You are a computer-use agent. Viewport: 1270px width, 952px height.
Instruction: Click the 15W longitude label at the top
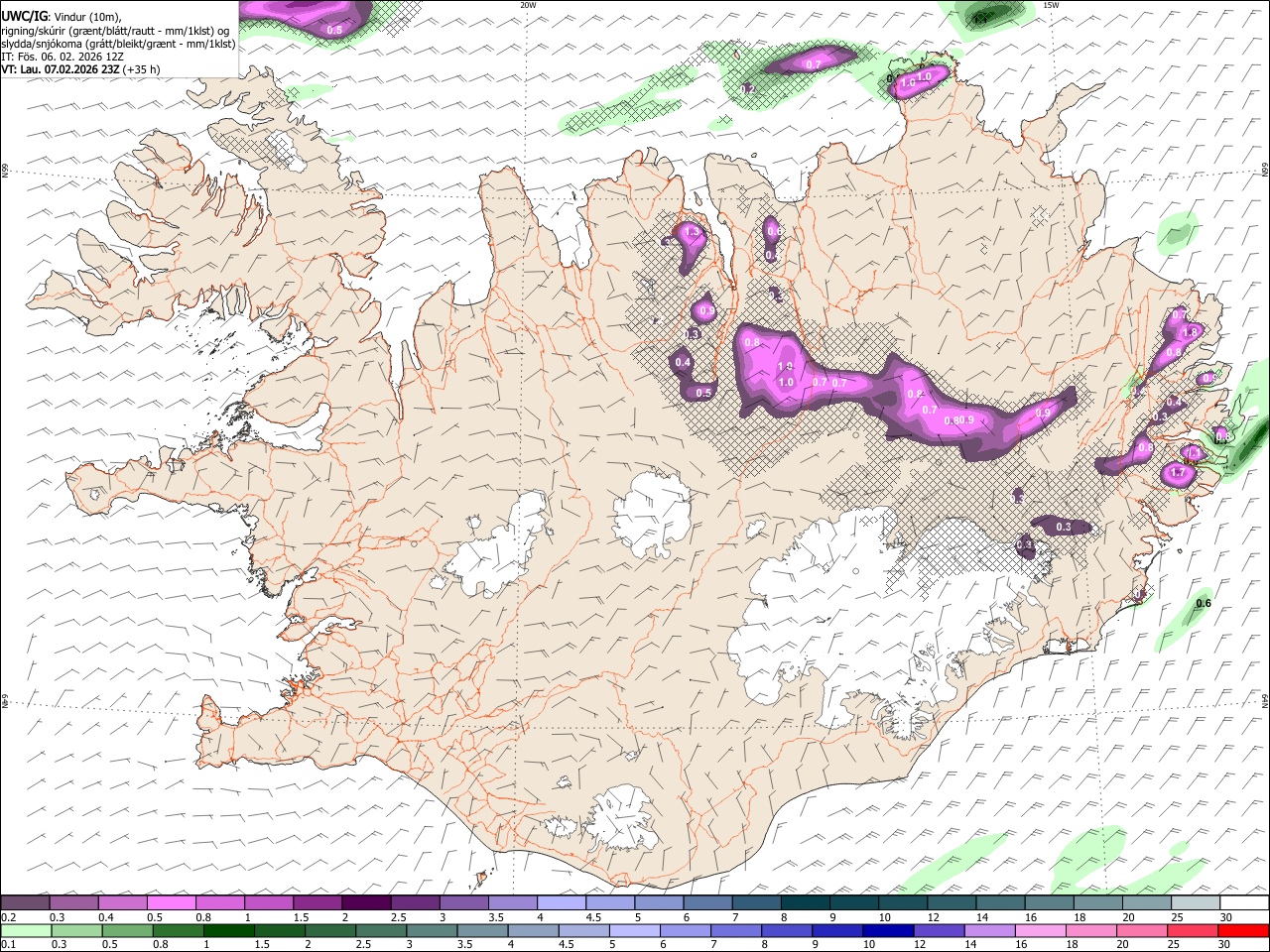1052,5
